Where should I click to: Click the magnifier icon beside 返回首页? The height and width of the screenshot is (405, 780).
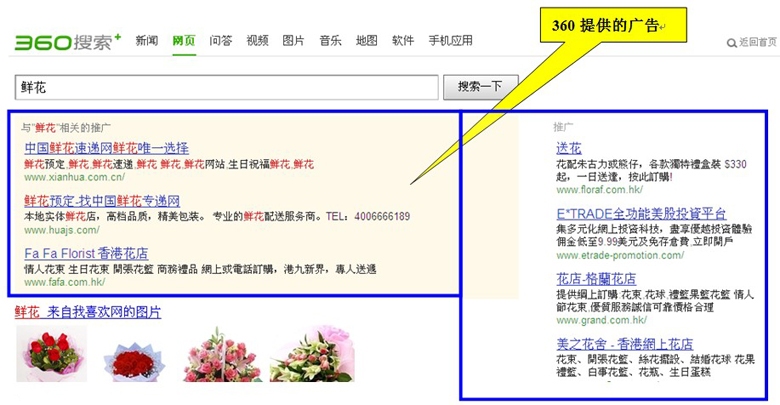click(x=731, y=43)
